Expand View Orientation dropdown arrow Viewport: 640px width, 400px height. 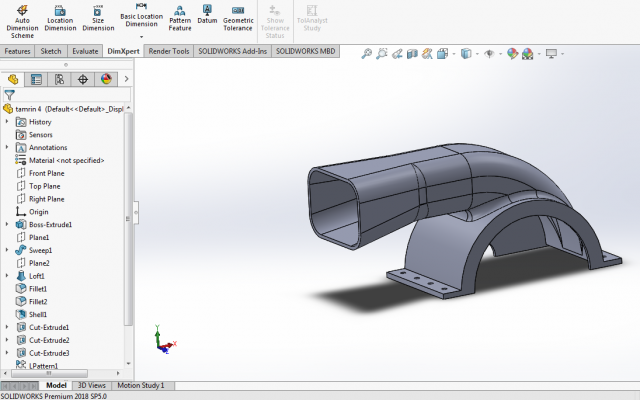[454, 54]
